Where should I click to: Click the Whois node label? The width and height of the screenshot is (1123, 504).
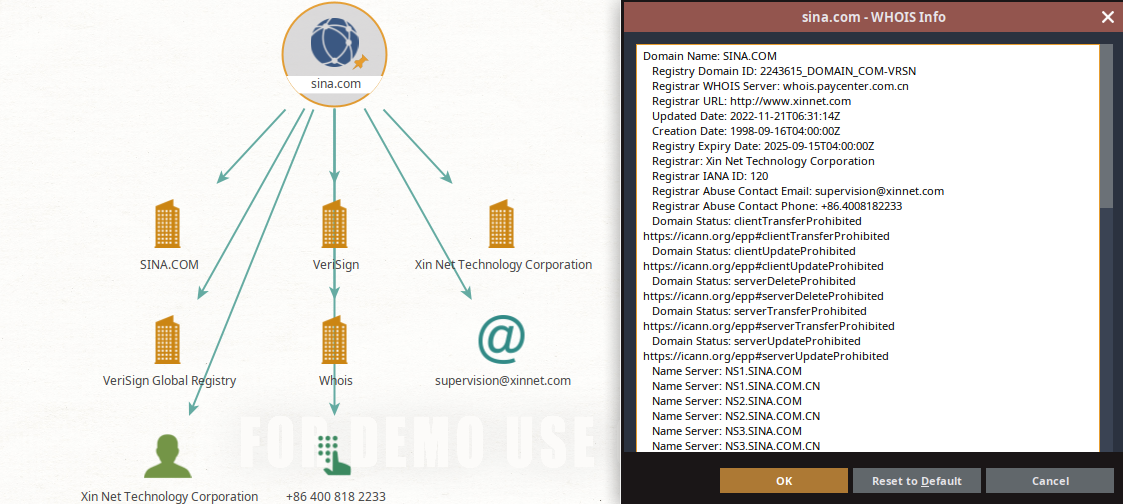pos(336,381)
